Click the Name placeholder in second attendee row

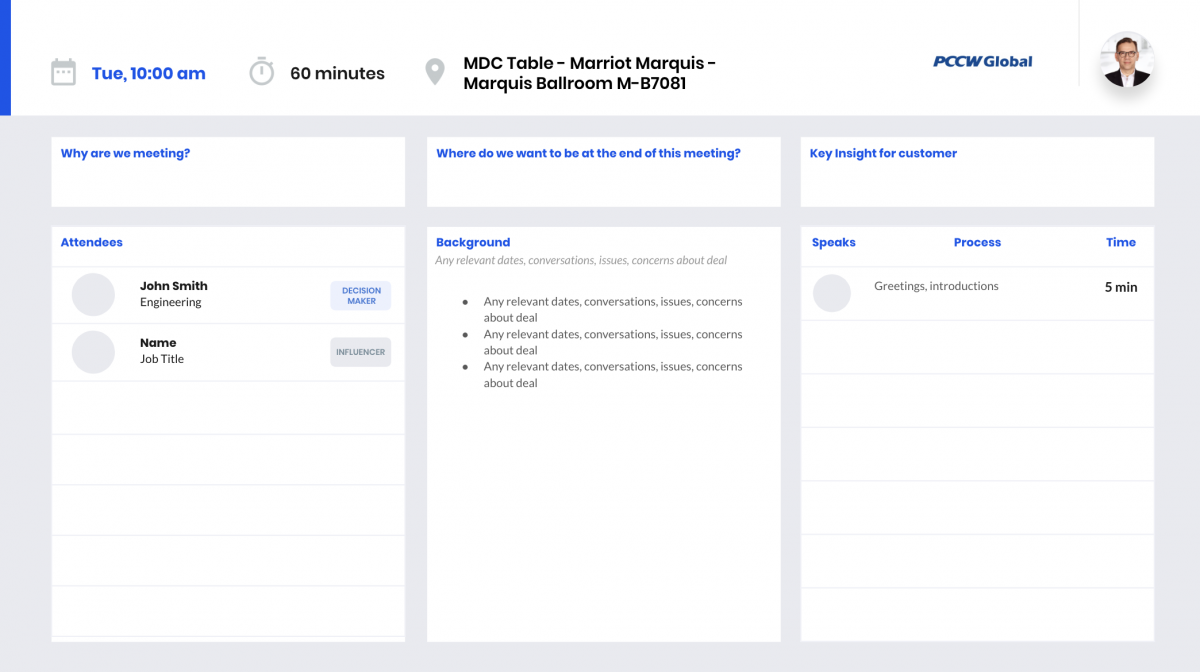tap(158, 343)
